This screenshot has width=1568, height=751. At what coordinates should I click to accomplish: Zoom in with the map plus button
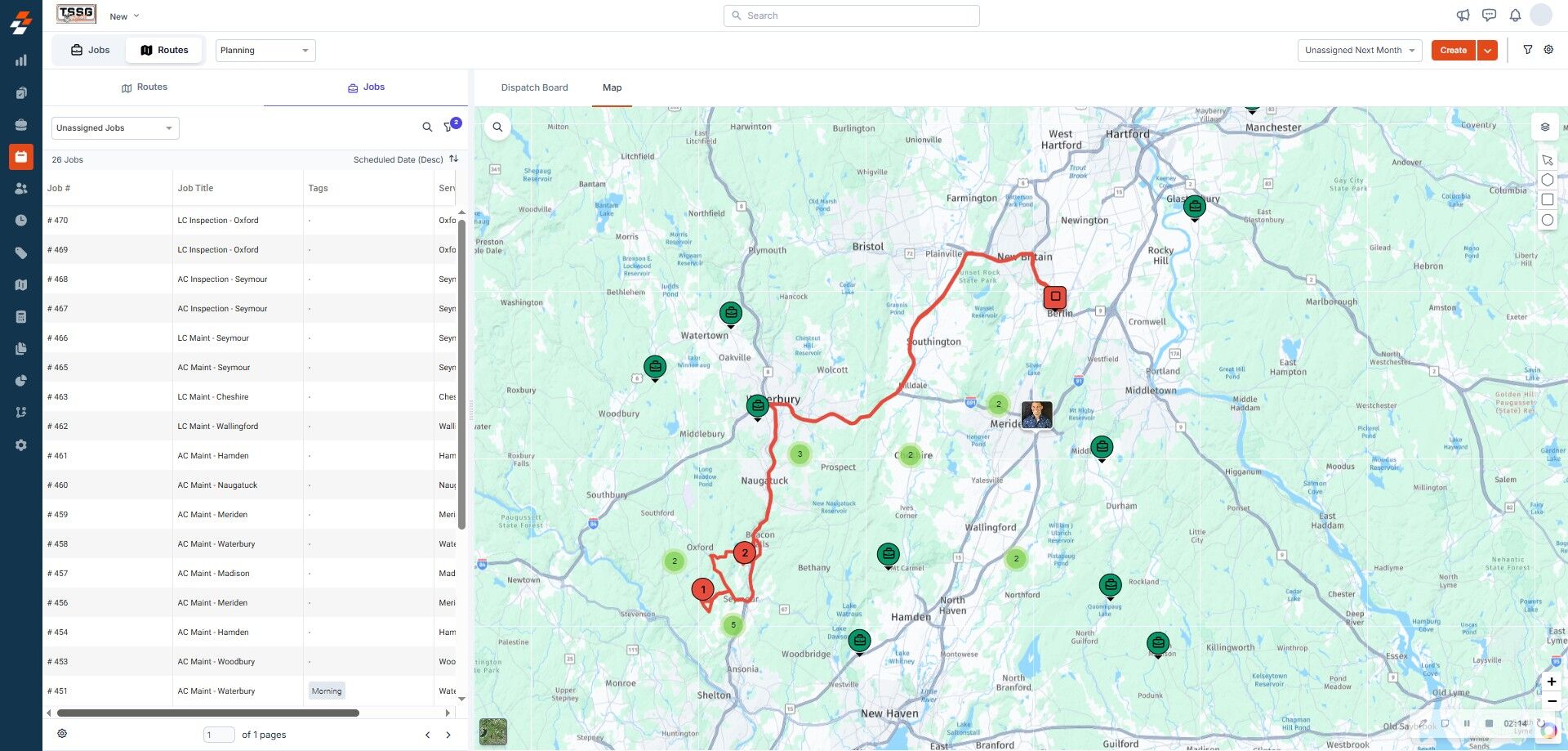tap(1552, 682)
